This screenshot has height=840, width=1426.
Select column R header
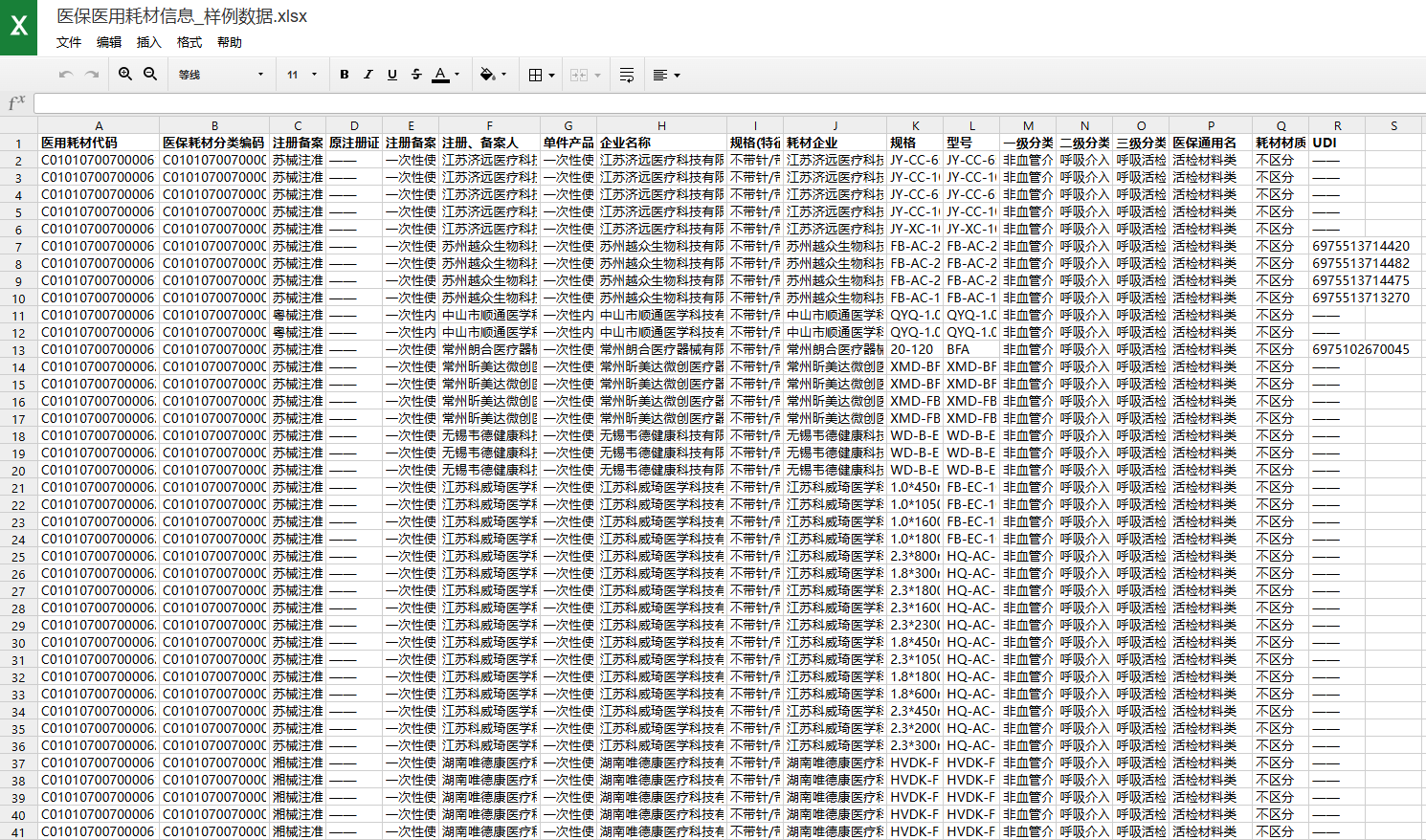click(x=1337, y=125)
